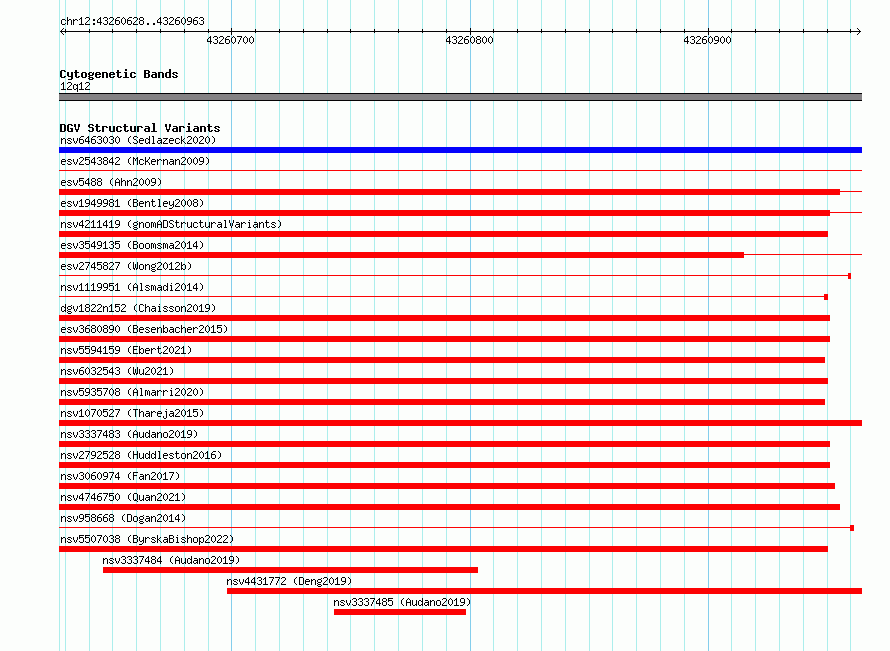Open the nsv3337483 (Audano2019) label

coord(129,434)
